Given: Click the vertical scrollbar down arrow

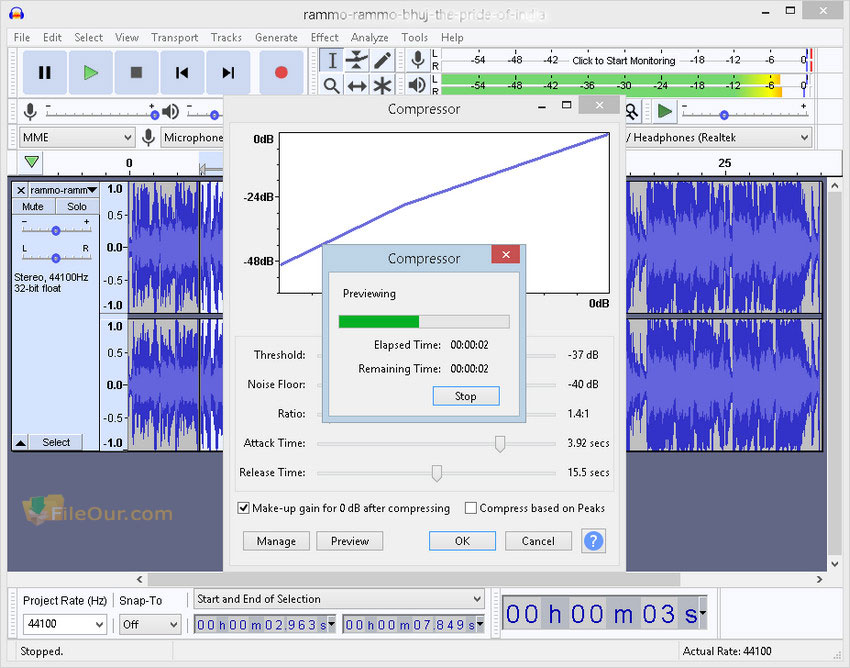Looking at the screenshot, I should tap(835, 564).
